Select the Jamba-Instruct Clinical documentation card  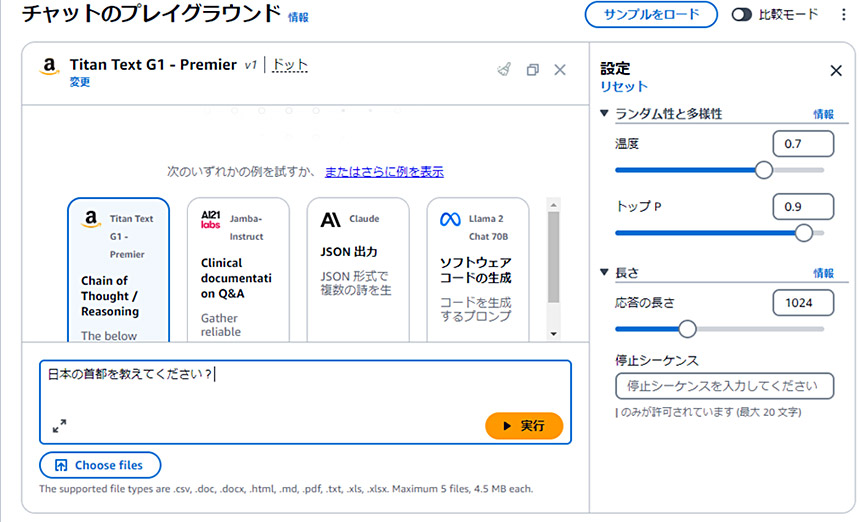[238, 270]
